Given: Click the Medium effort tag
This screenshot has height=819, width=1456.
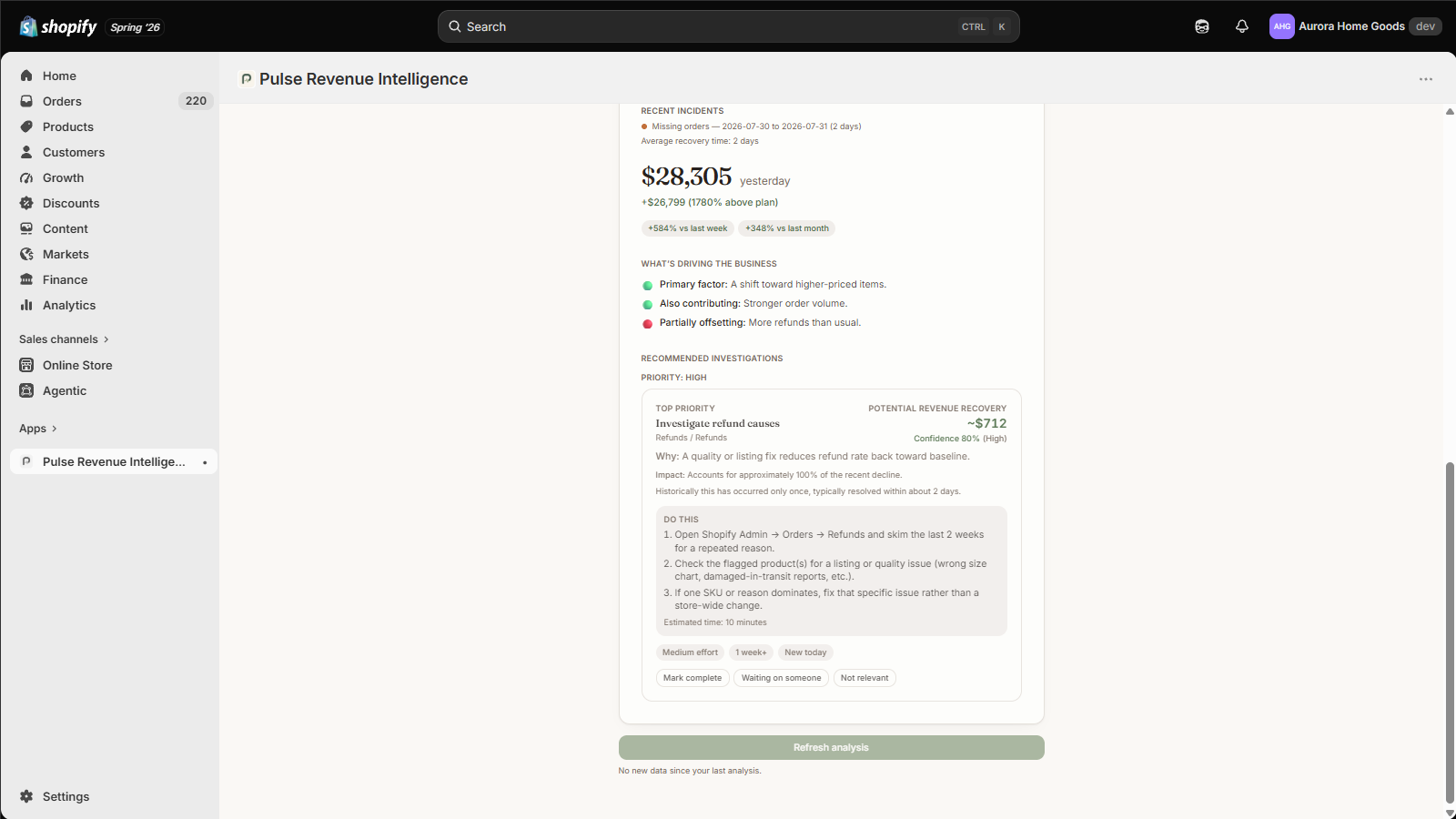Looking at the screenshot, I should coord(690,652).
